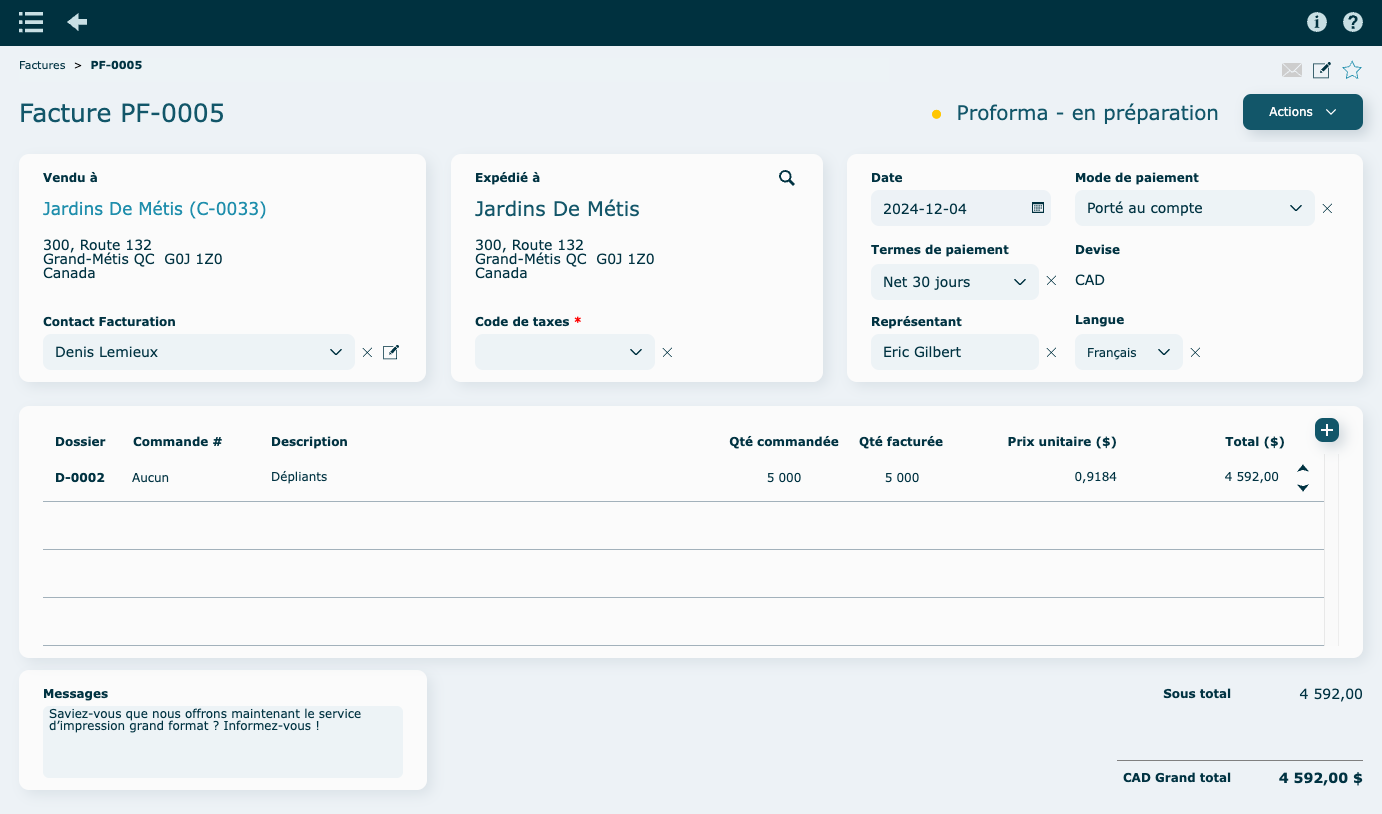The image size is (1382, 814).
Task: Open the main list menu icon
Action: 31,22
